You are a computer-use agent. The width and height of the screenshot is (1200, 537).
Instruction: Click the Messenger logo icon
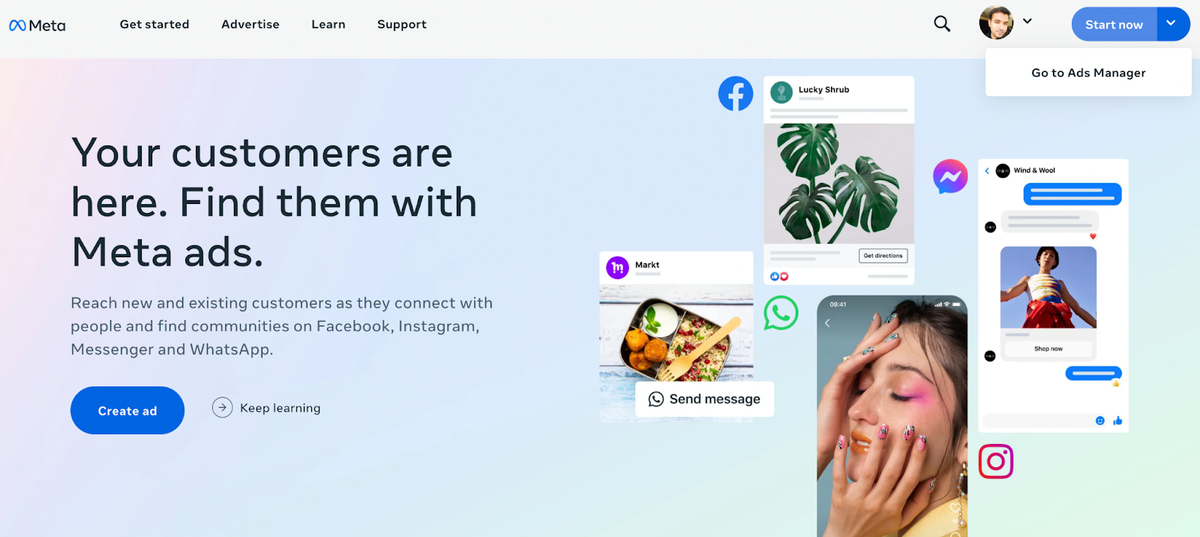(x=950, y=177)
